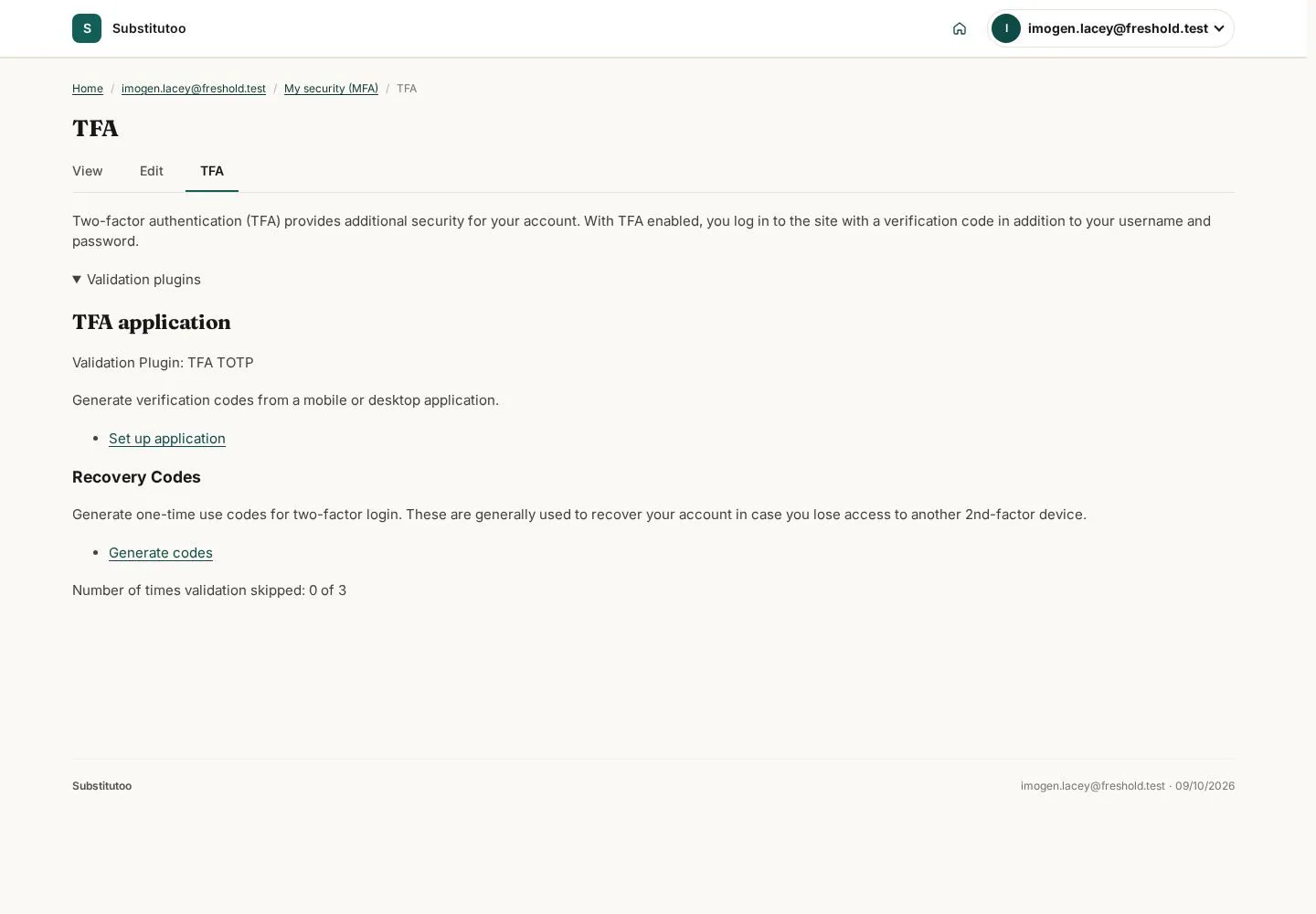
Task: Open the imogen.lacey@freshold.test account dropdown
Action: pos(1111,28)
